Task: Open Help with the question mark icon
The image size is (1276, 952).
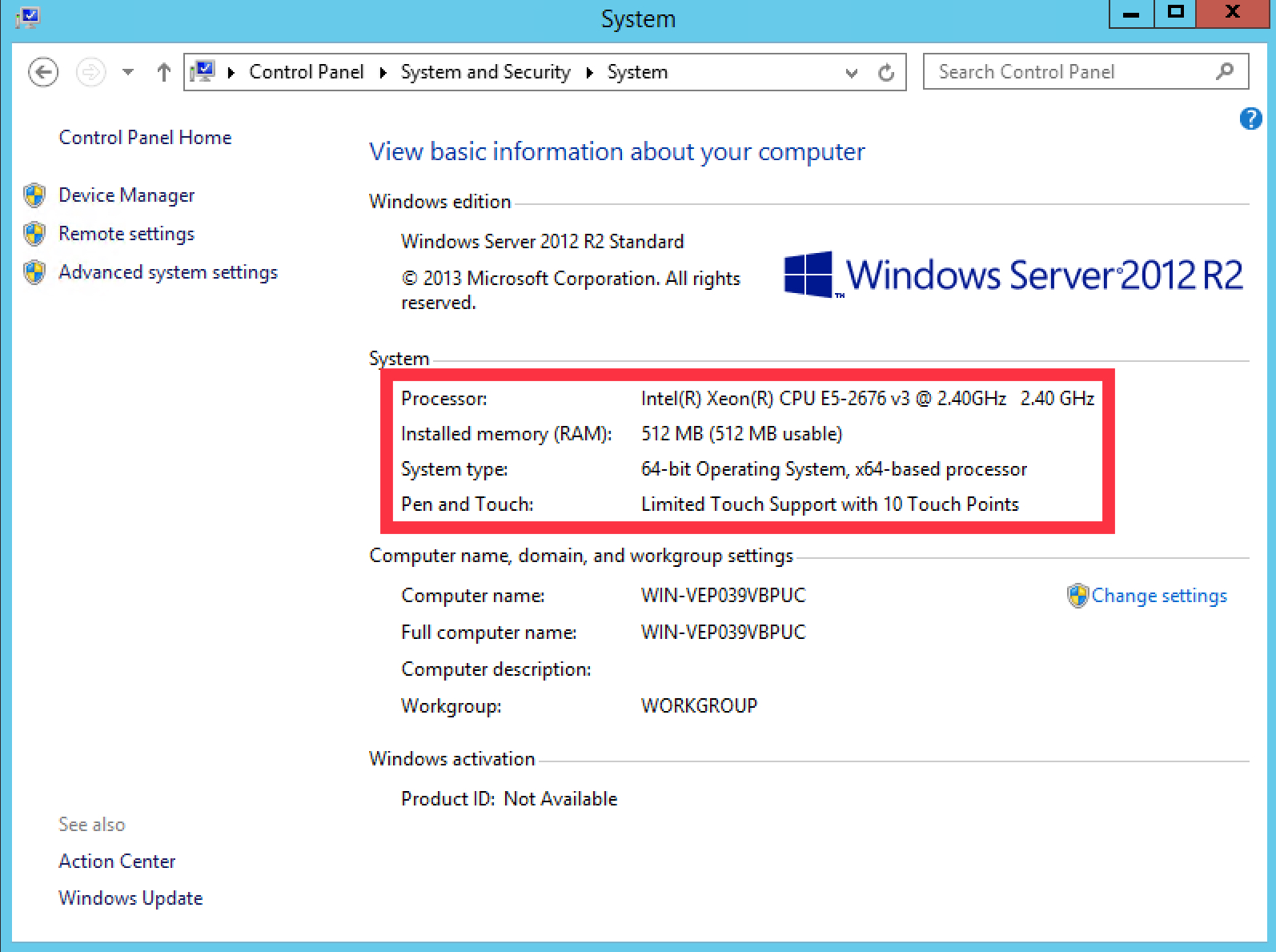Action: click(x=1250, y=118)
